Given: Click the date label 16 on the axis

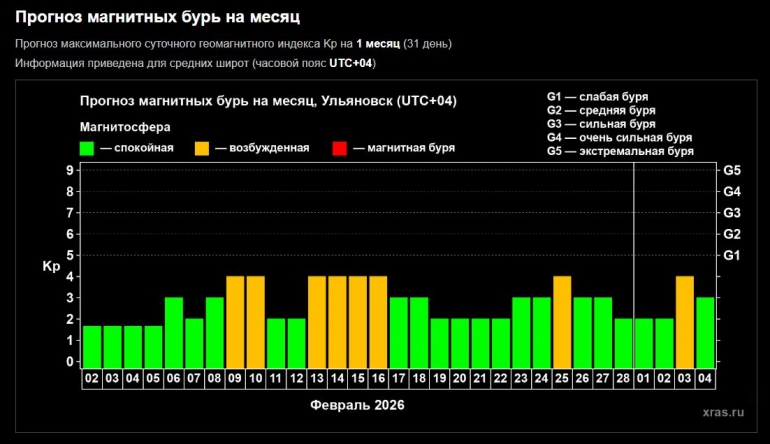Looking at the screenshot, I should pos(378,380).
